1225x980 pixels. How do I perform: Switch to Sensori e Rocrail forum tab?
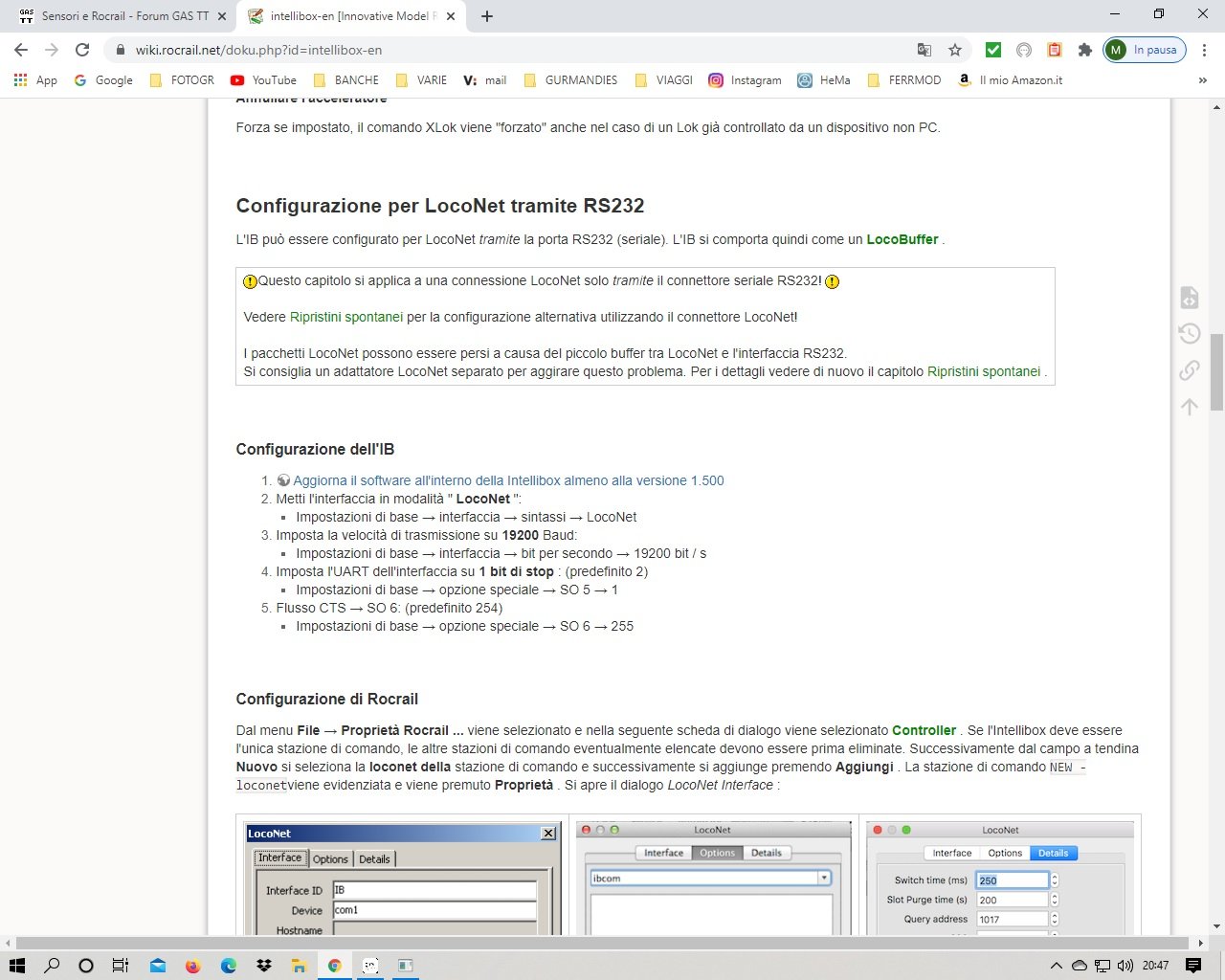[124, 16]
